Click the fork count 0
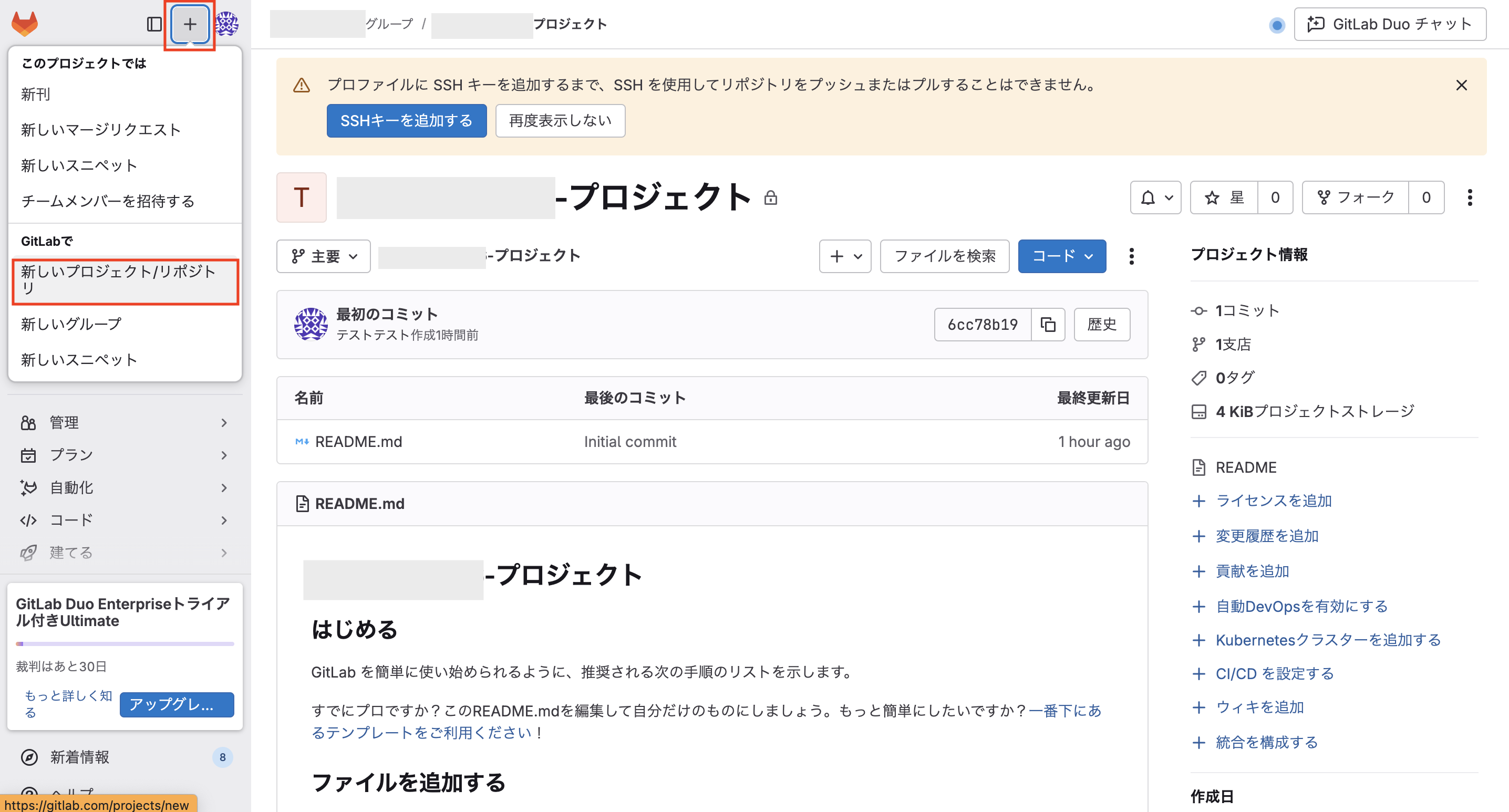Screen dimensions: 1509x812 coord(1426,197)
